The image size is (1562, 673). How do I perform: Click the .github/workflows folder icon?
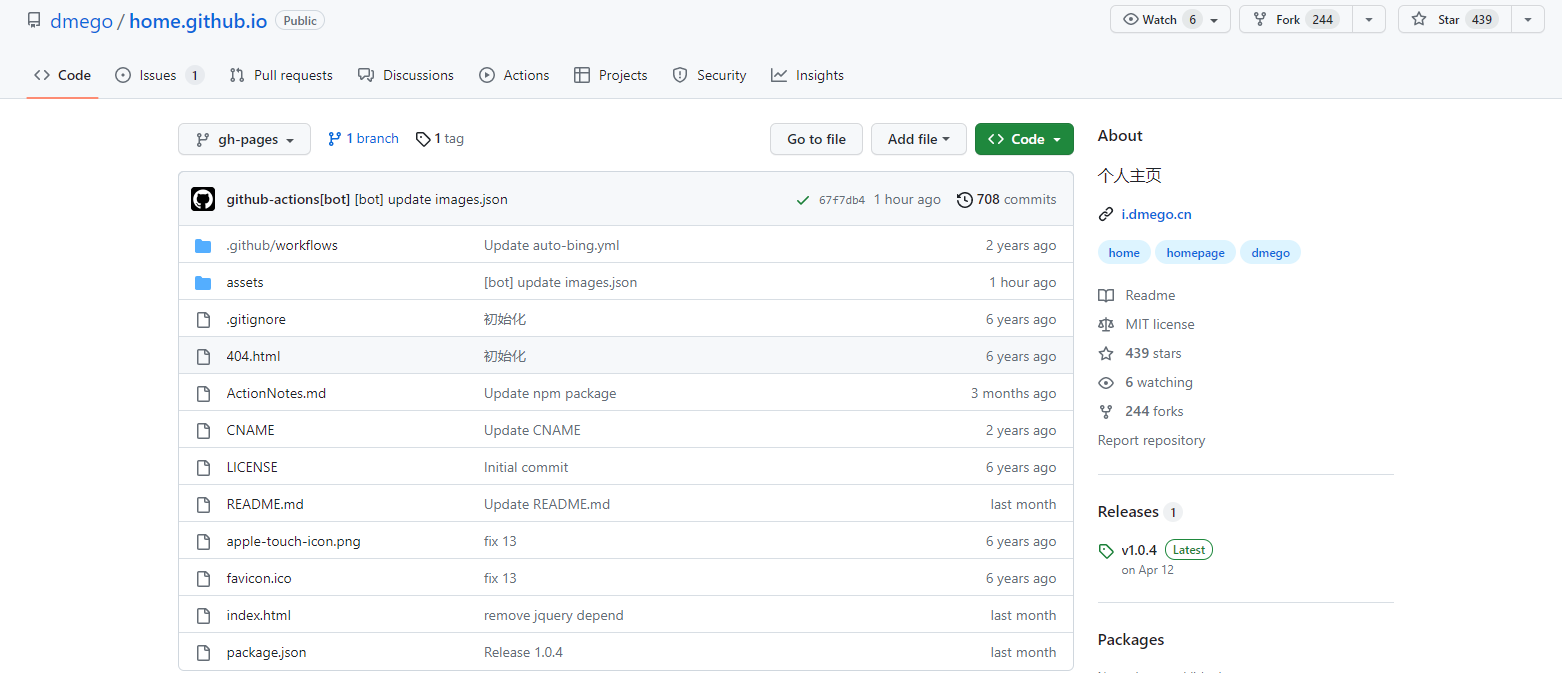[x=203, y=246]
